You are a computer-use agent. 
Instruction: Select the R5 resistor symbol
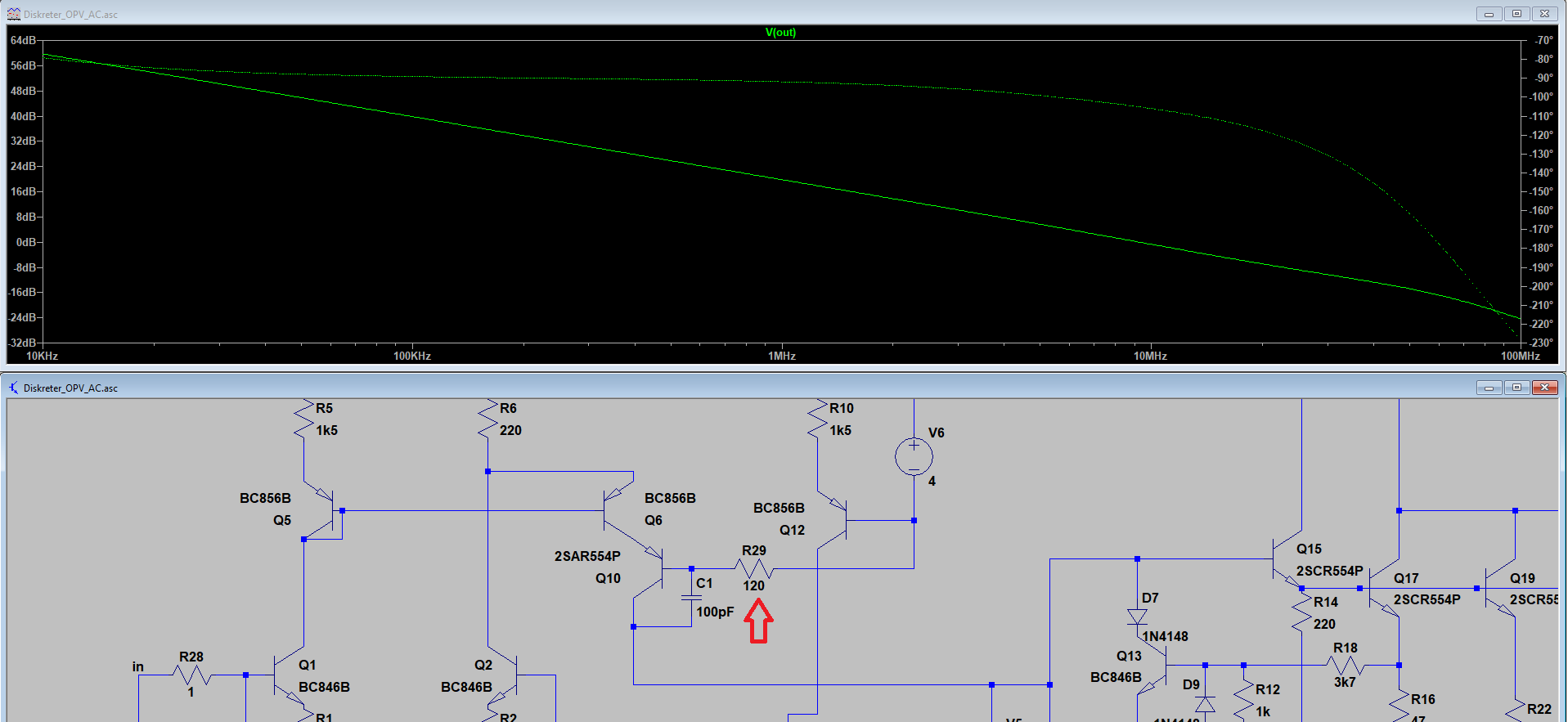(x=303, y=419)
